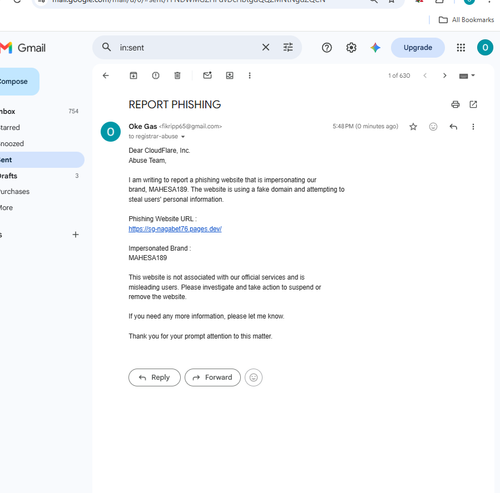The image size is (500, 493).
Task: Report this email as spam
Action: coord(155,76)
